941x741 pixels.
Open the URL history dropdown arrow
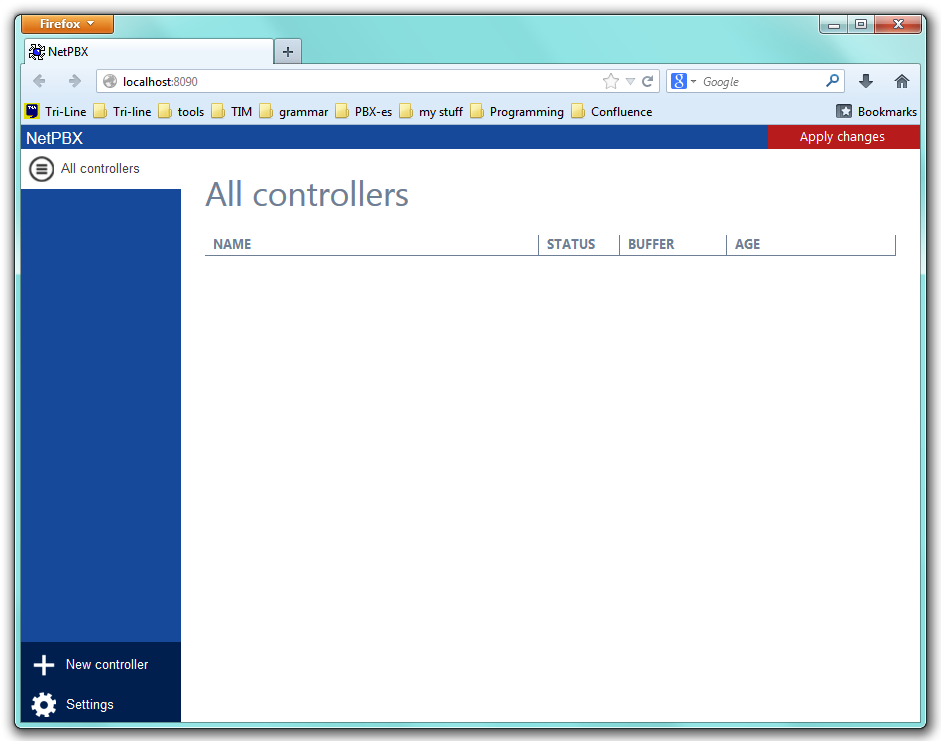(x=630, y=82)
